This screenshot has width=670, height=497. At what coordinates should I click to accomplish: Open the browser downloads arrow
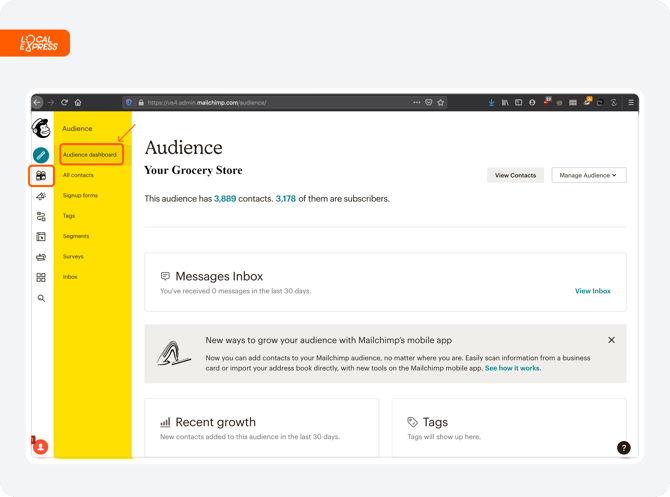[491, 102]
